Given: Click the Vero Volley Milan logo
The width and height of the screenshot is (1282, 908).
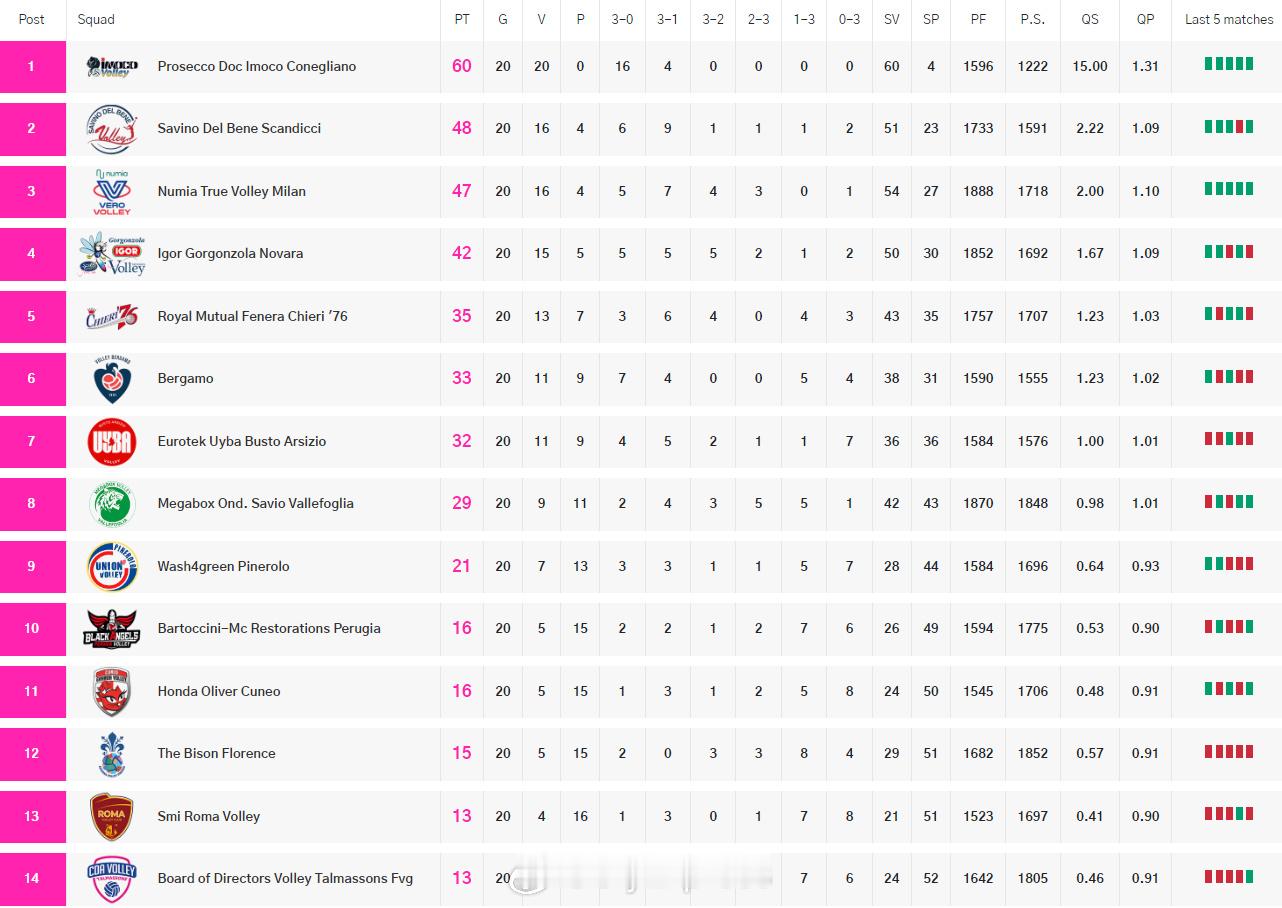Looking at the screenshot, I should coord(112,192).
